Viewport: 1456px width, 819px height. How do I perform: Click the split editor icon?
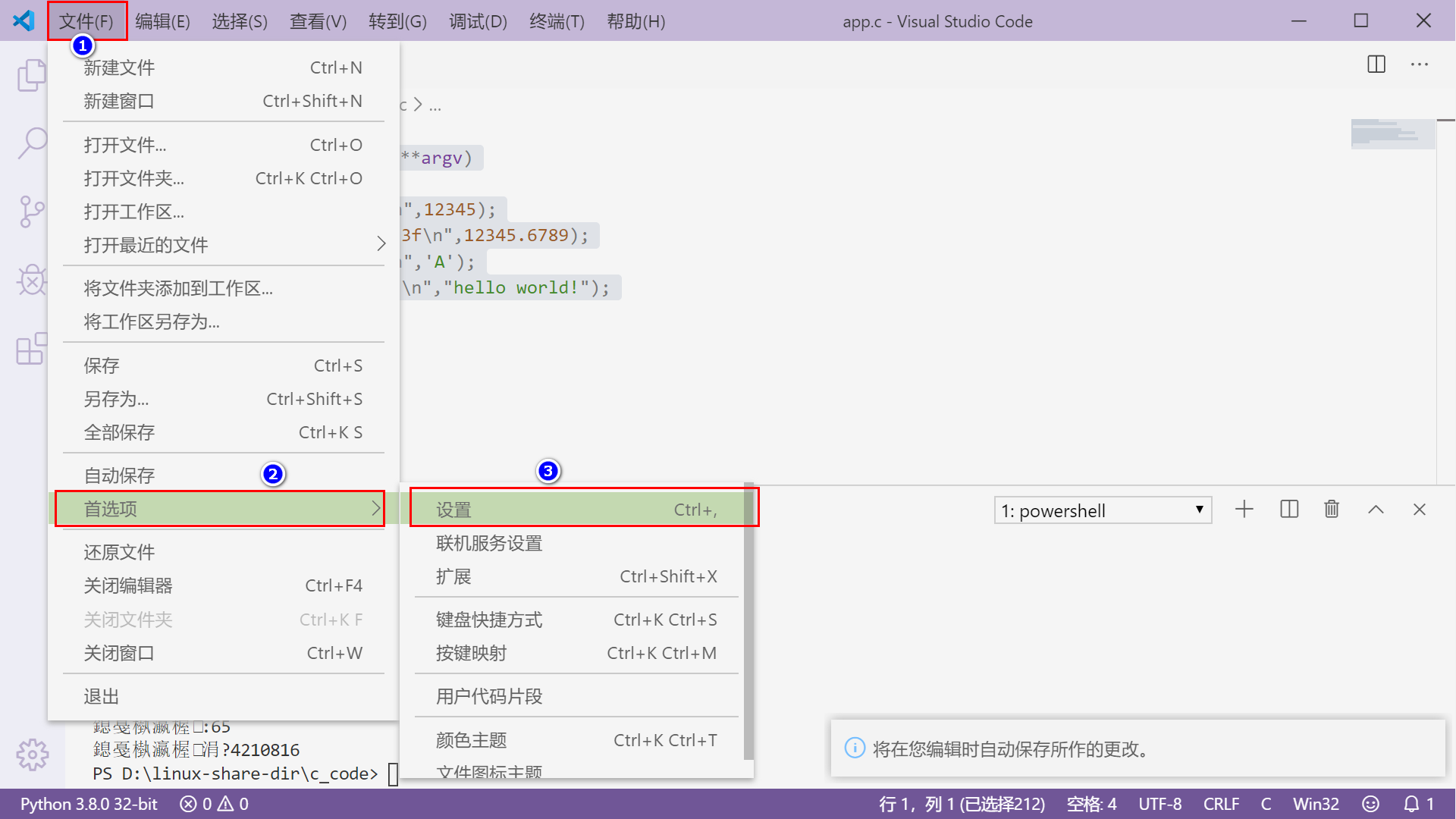pos(1376,64)
